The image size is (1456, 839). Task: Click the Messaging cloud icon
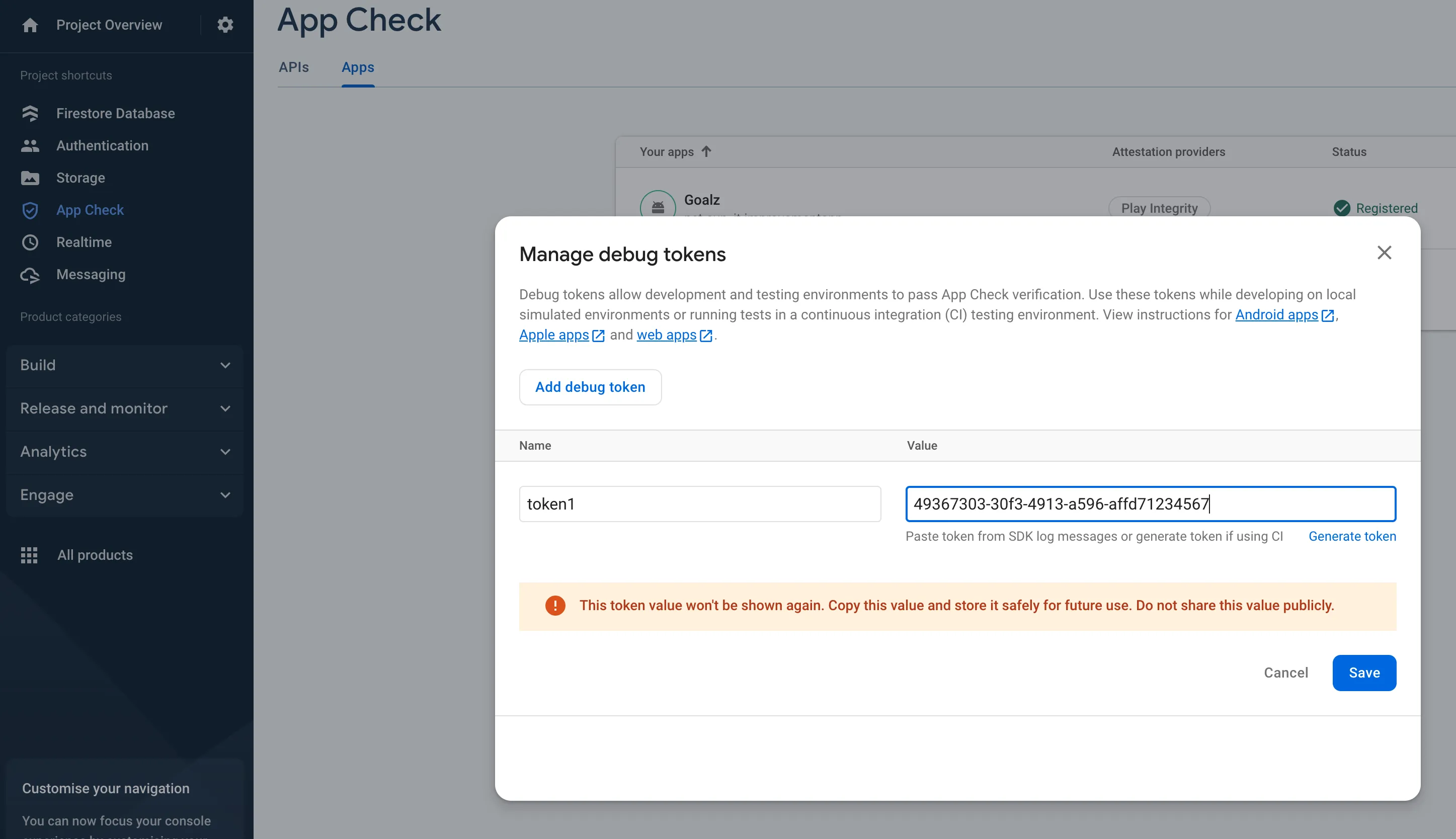coord(30,275)
